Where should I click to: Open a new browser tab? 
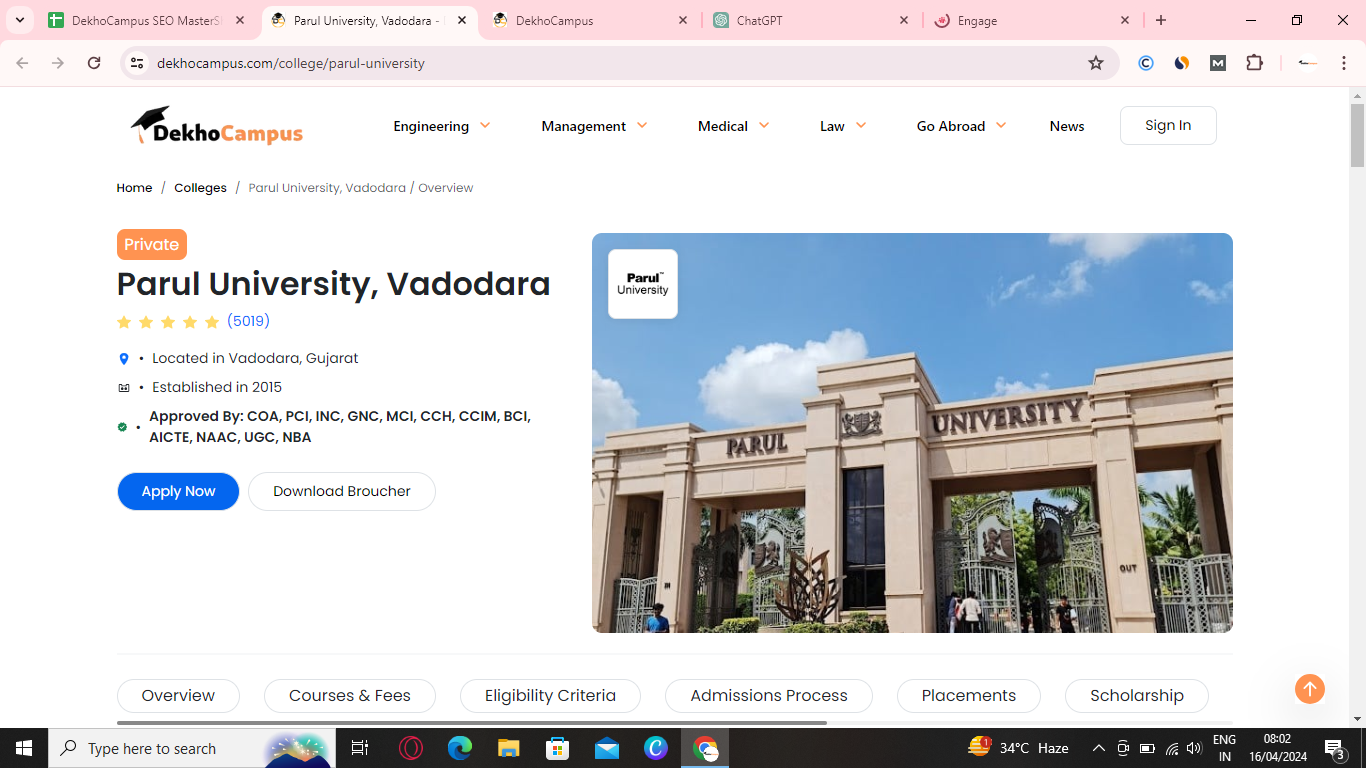pyautogui.click(x=1161, y=20)
